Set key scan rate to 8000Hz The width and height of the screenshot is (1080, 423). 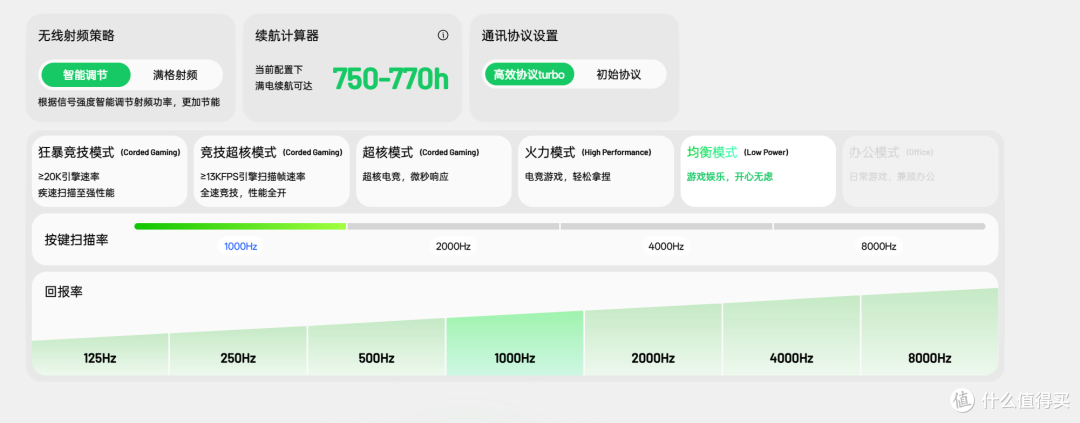879,246
